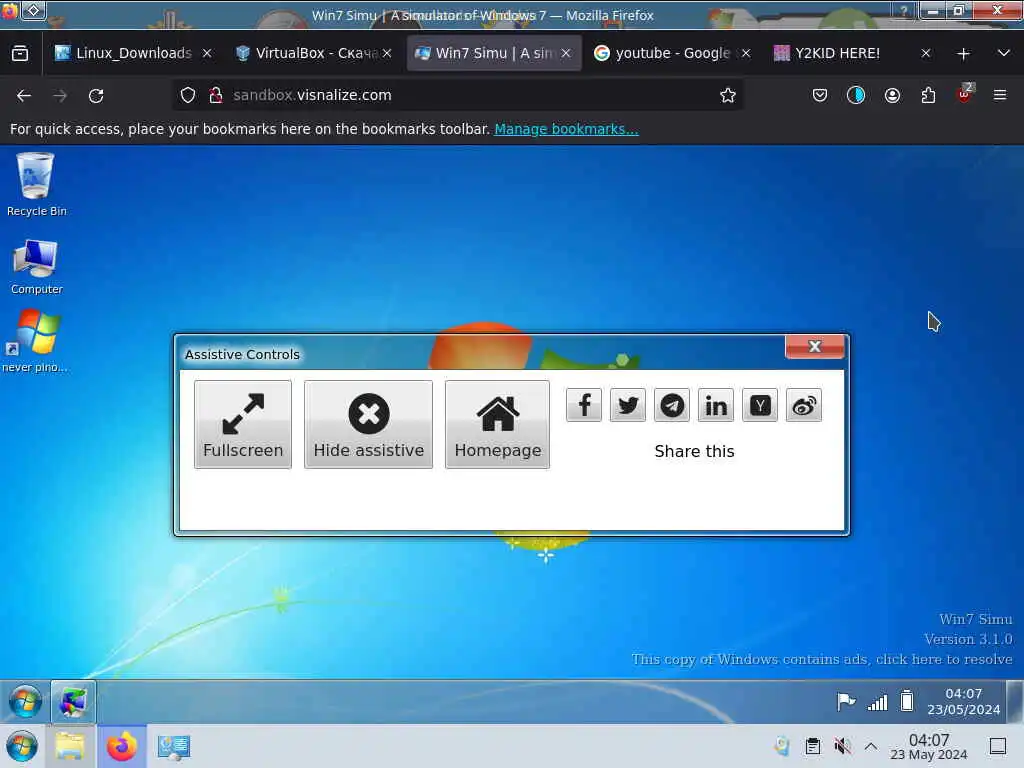Open the uBlock extension icon with badge
1024x768 pixels.
pos(965,94)
